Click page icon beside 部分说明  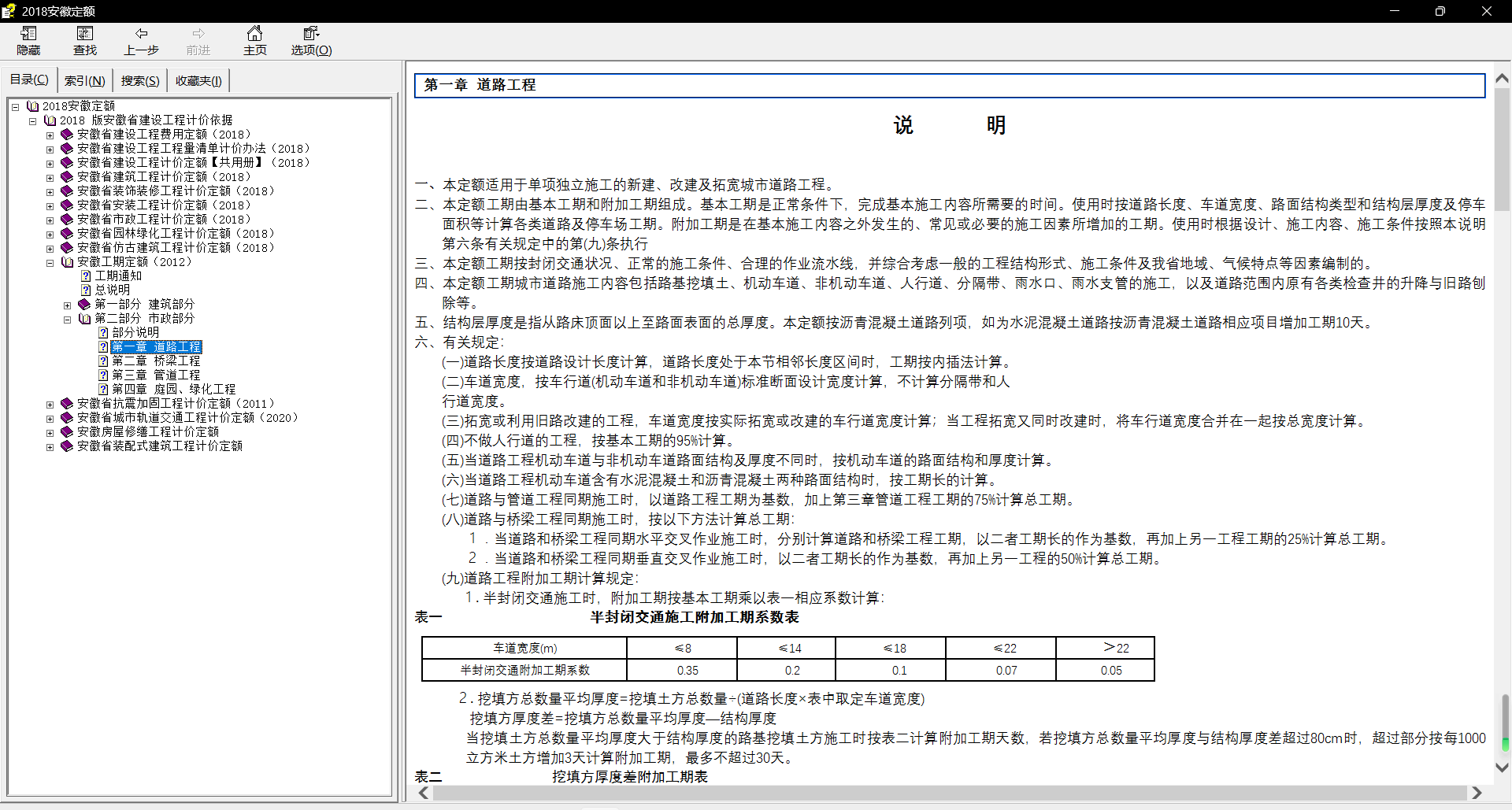pyautogui.click(x=103, y=332)
